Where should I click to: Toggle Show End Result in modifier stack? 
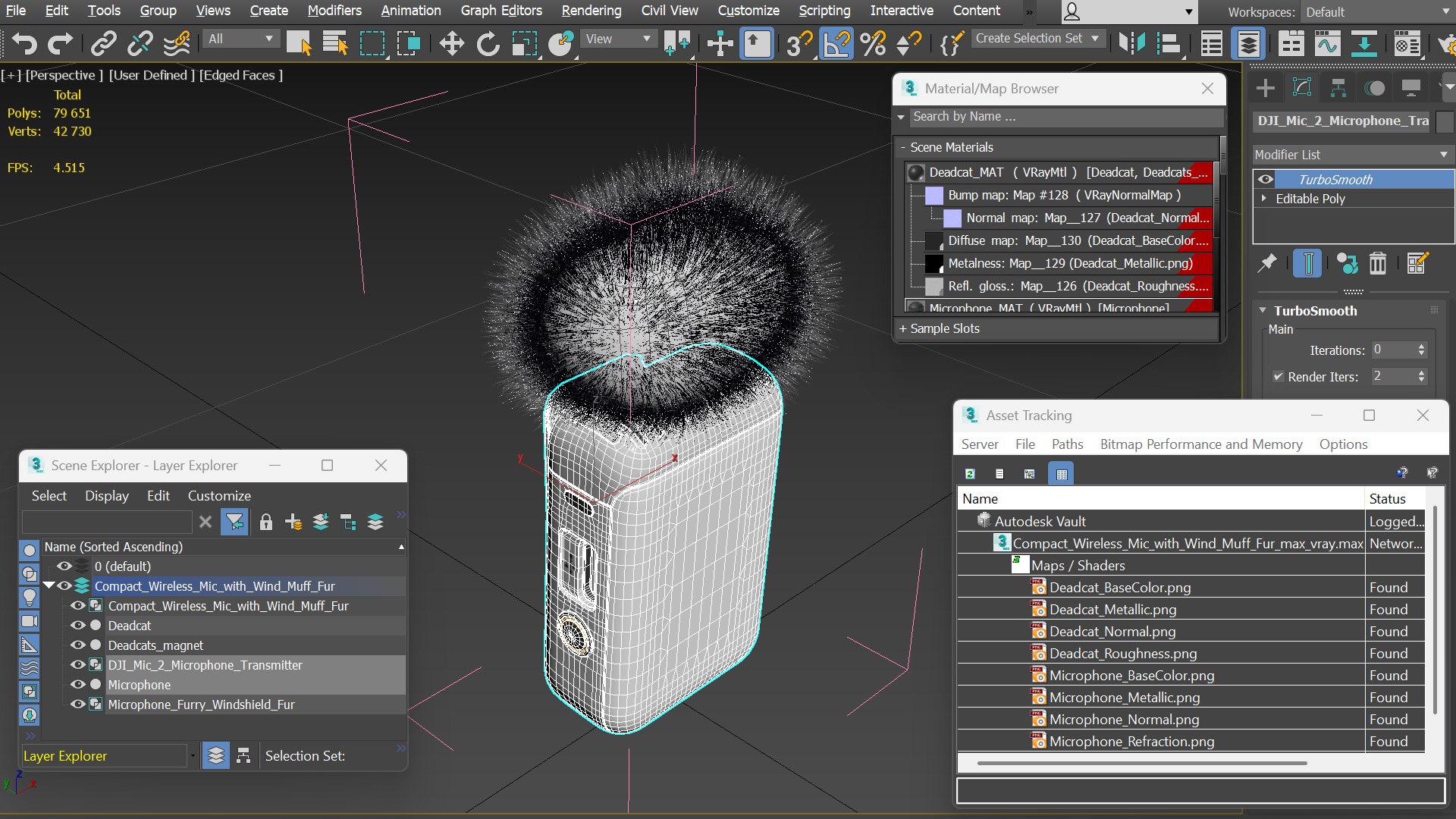point(1307,263)
